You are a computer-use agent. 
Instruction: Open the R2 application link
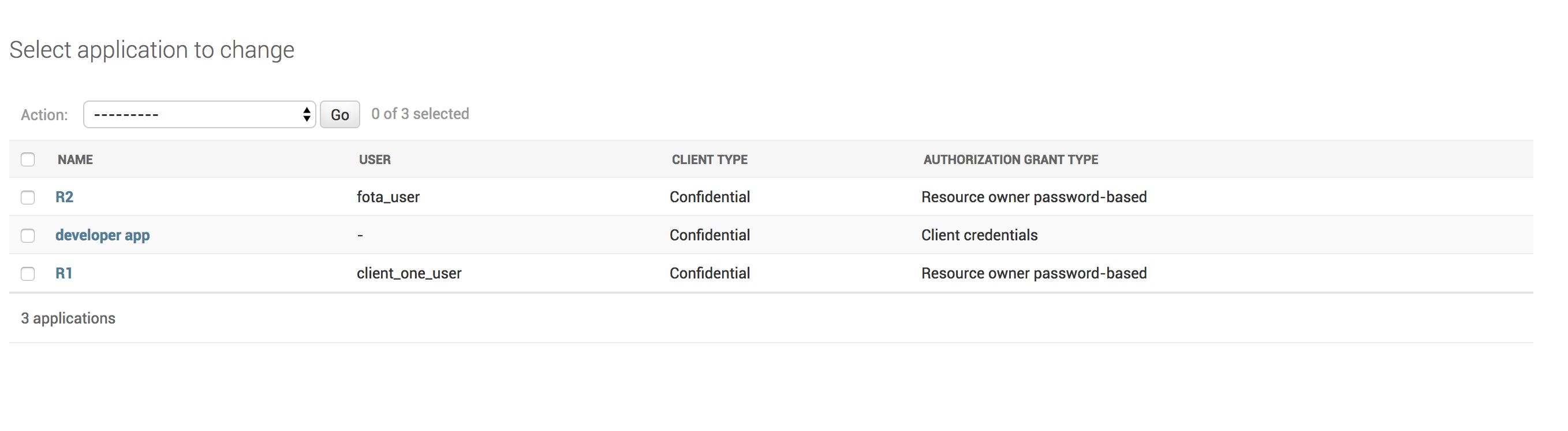tap(64, 197)
